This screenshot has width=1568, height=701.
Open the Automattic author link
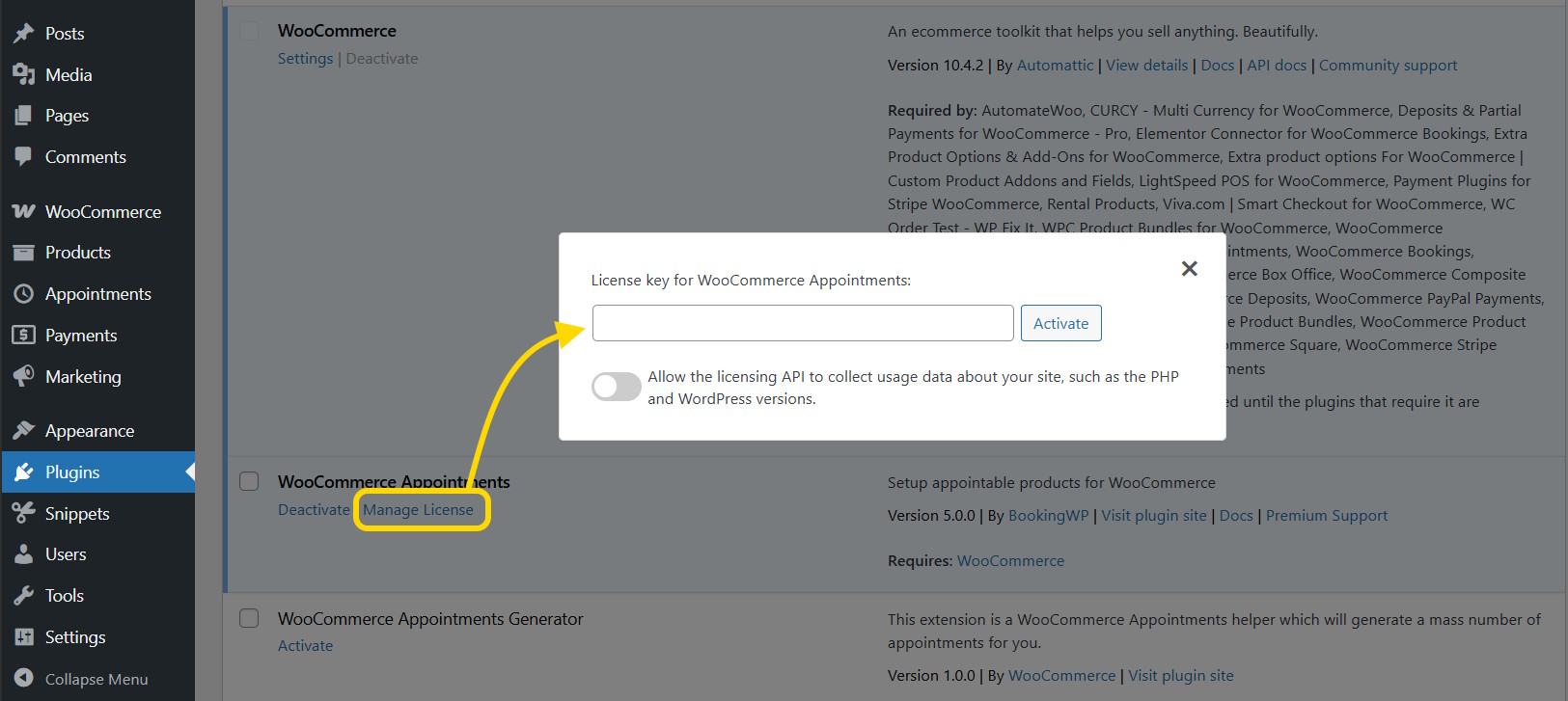(1056, 66)
